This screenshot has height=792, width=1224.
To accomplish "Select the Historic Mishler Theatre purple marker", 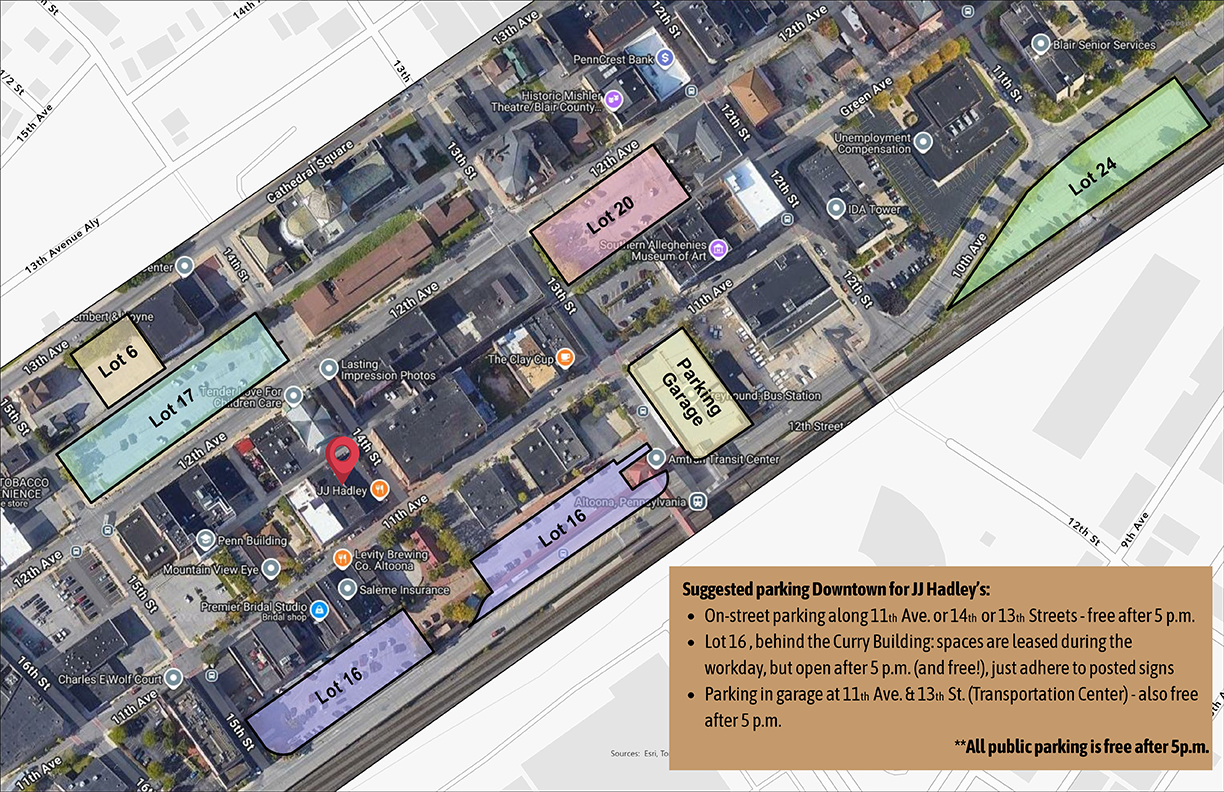I will point(614,99).
